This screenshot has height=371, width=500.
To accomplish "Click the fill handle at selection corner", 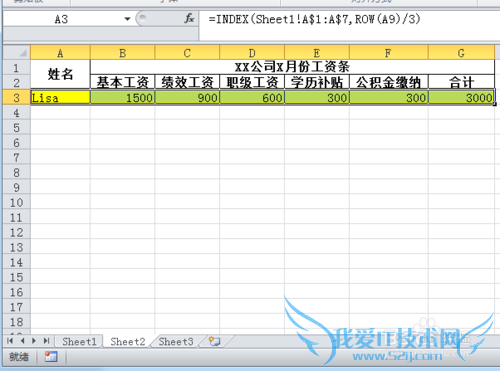I will [495, 104].
